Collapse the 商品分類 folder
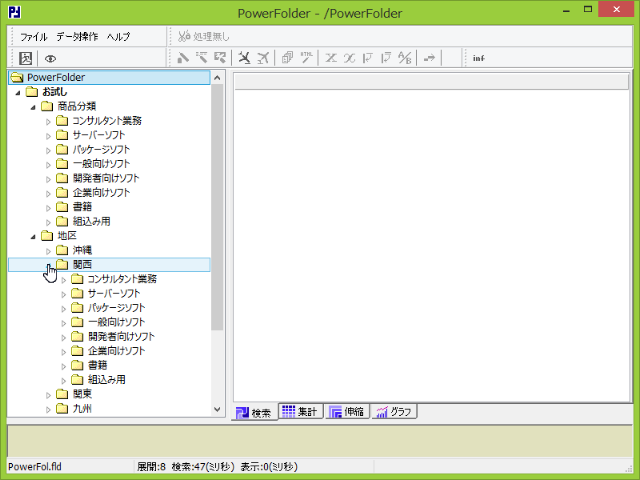Viewport: 640px width, 480px height. tap(33, 107)
